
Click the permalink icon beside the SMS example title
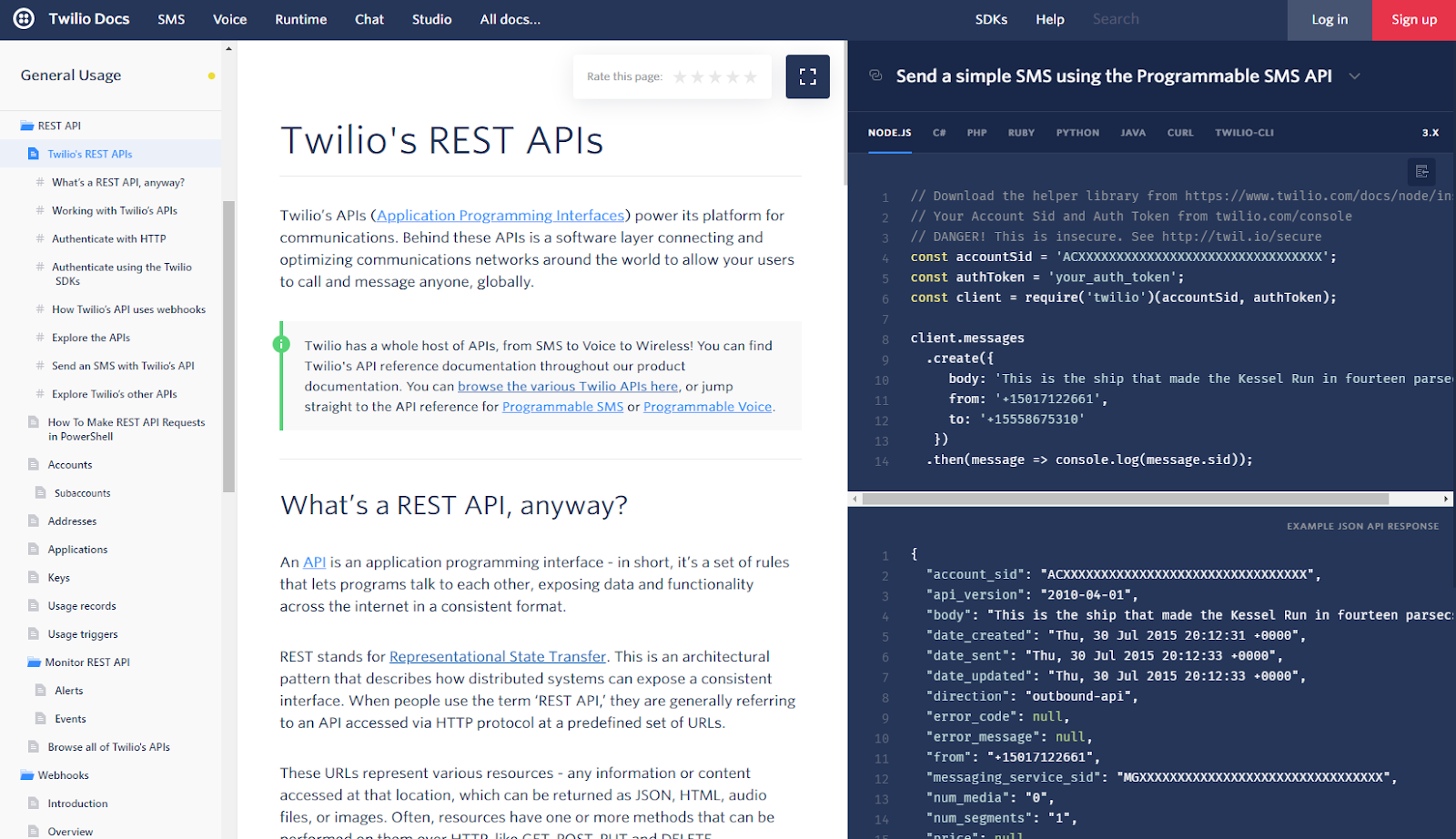tap(875, 76)
